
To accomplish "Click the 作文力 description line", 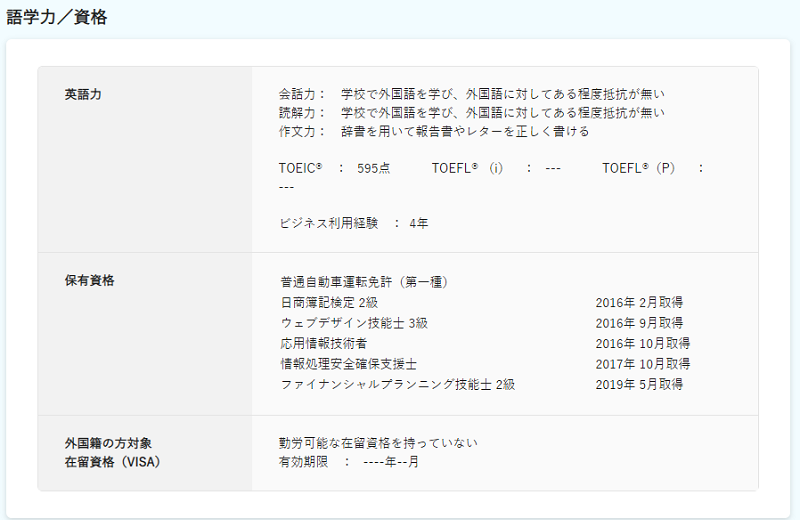I will [x=434, y=132].
